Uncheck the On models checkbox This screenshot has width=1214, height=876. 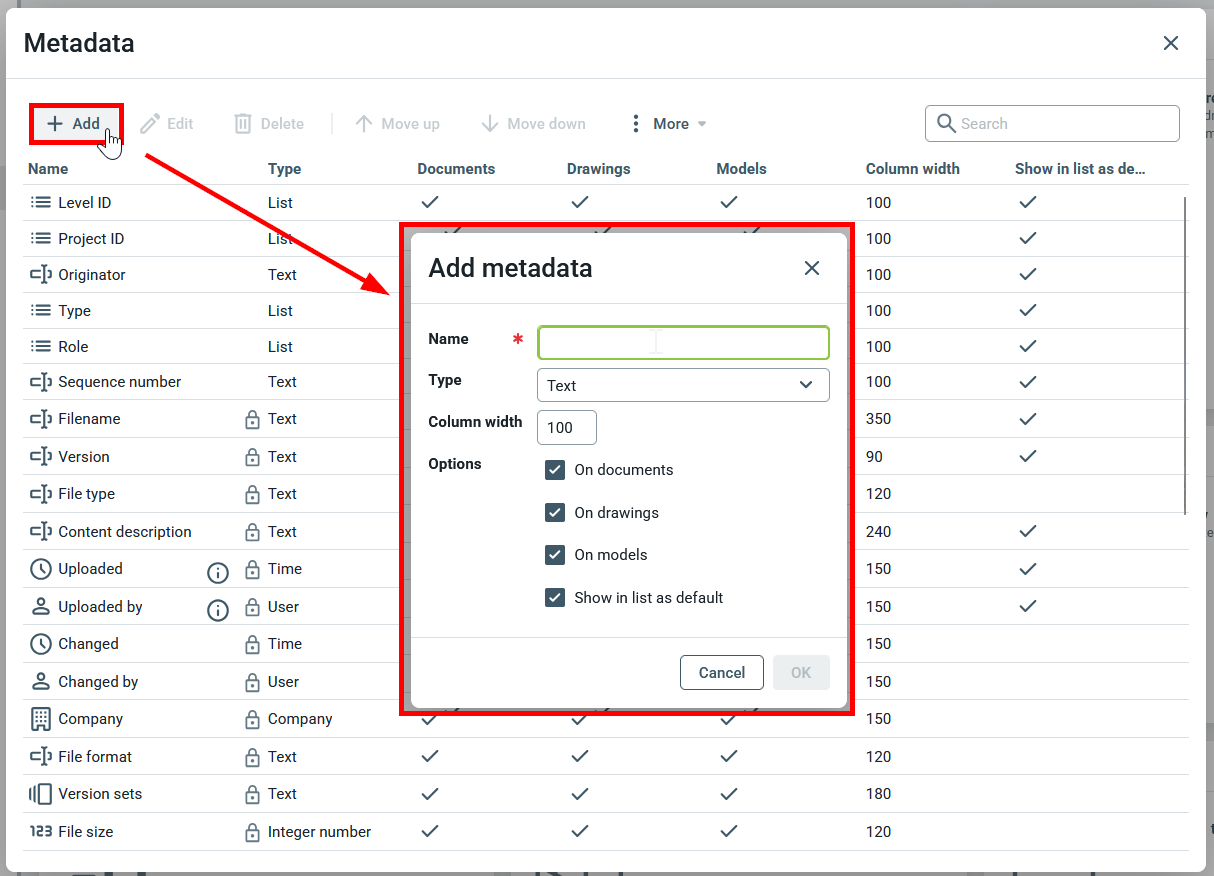pos(555,555)
